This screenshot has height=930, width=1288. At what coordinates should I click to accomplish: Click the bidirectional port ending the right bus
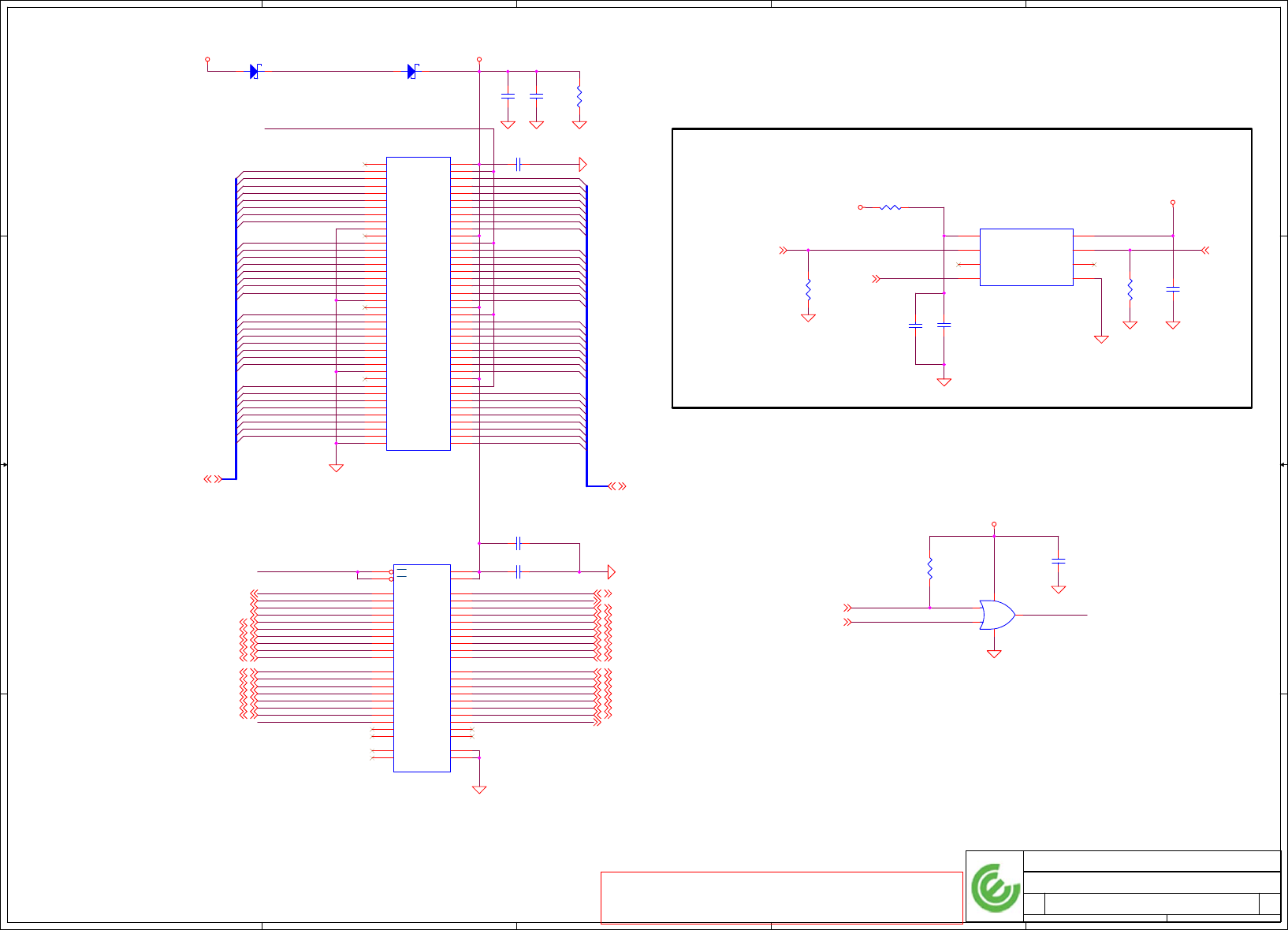pos(617,486)
